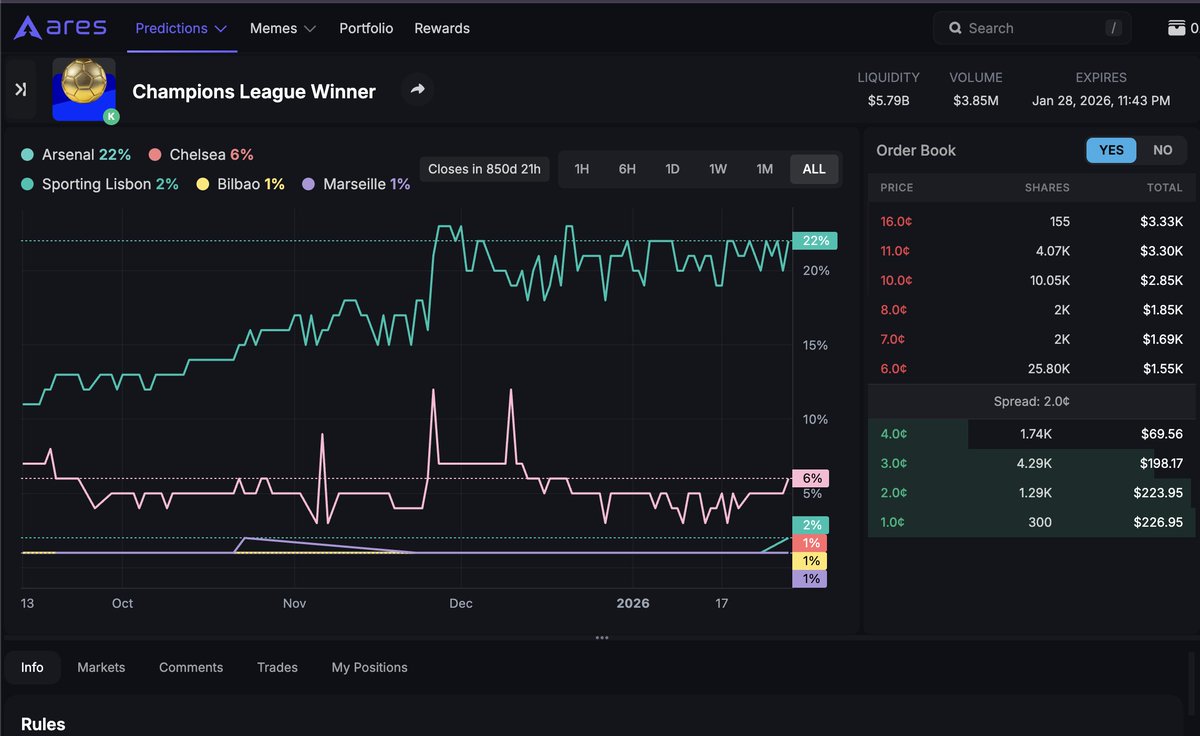This screenshot has width=1200, height=736.
Task: Toggle Chelsea series in chart legend
Action: [x=201, y=154]
